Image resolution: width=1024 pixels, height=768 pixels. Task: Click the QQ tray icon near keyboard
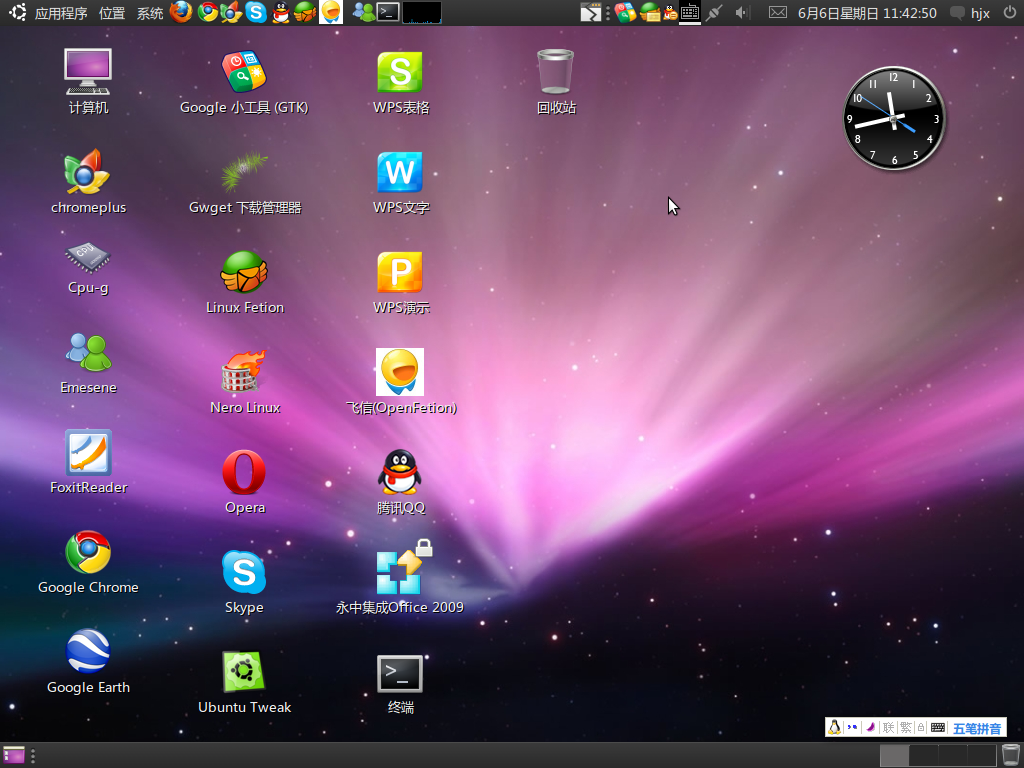point(670,12)
